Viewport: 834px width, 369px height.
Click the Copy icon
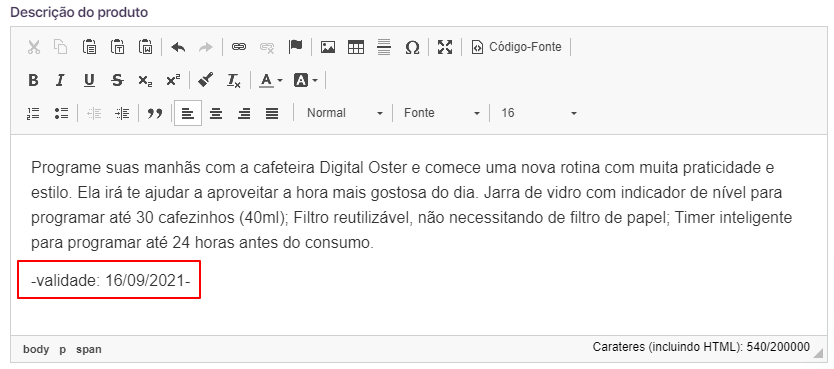click(61, 47)
